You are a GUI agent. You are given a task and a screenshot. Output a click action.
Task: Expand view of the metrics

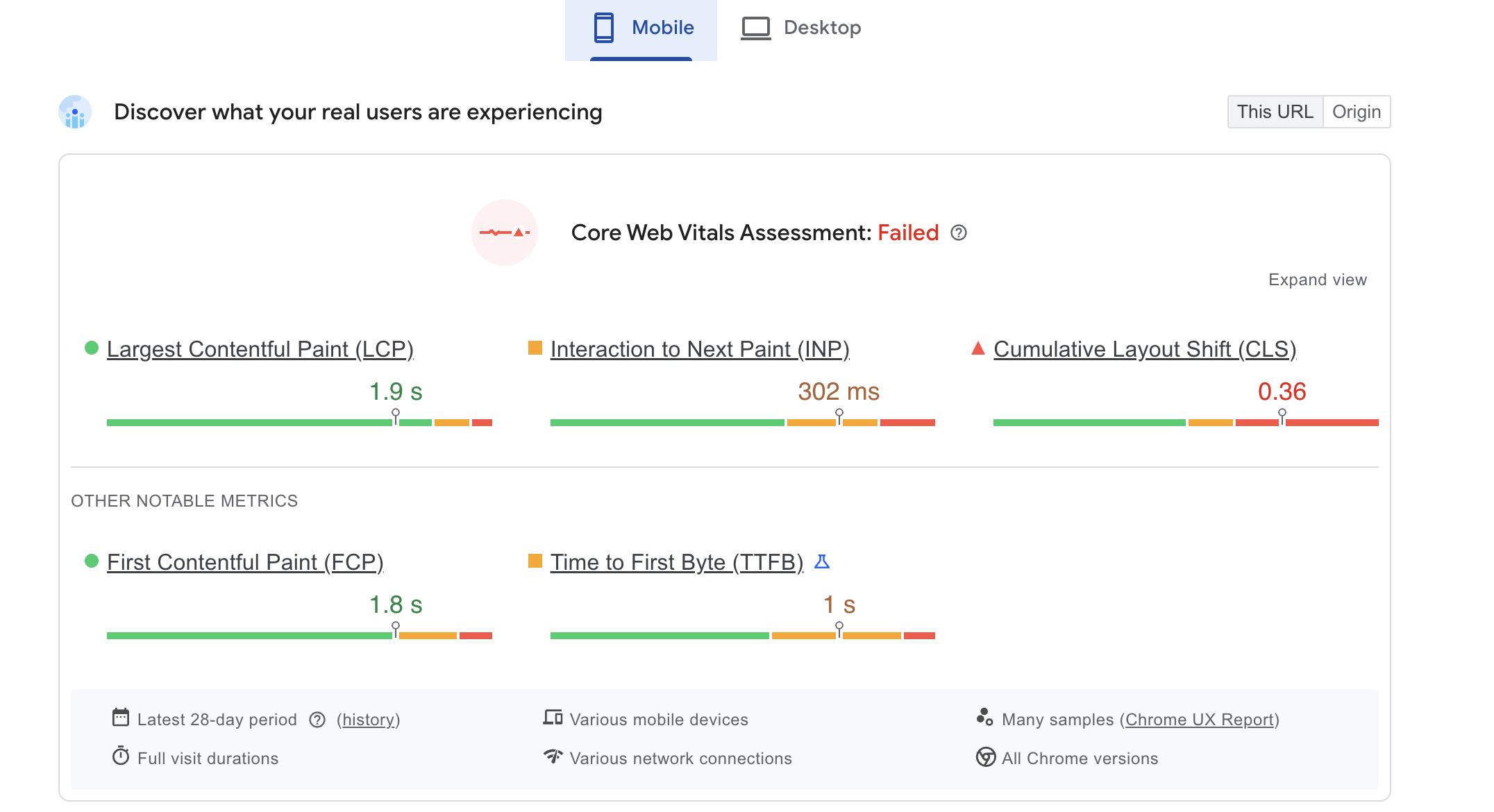coord(1317,280)
